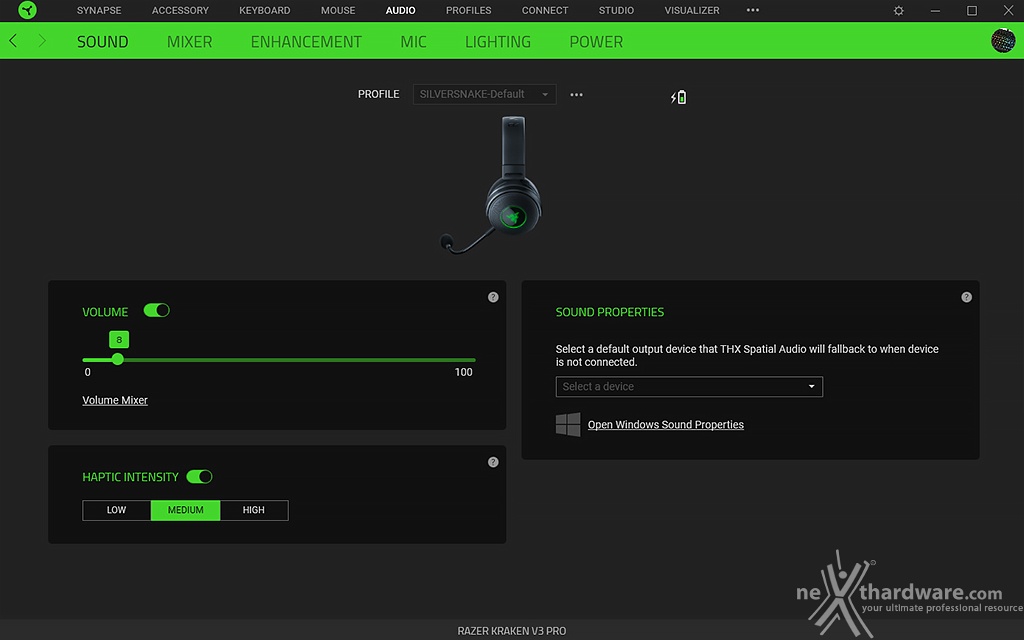Click the Razer logo icon
This screenshot has width=1024, height=640.
[27, 10]
